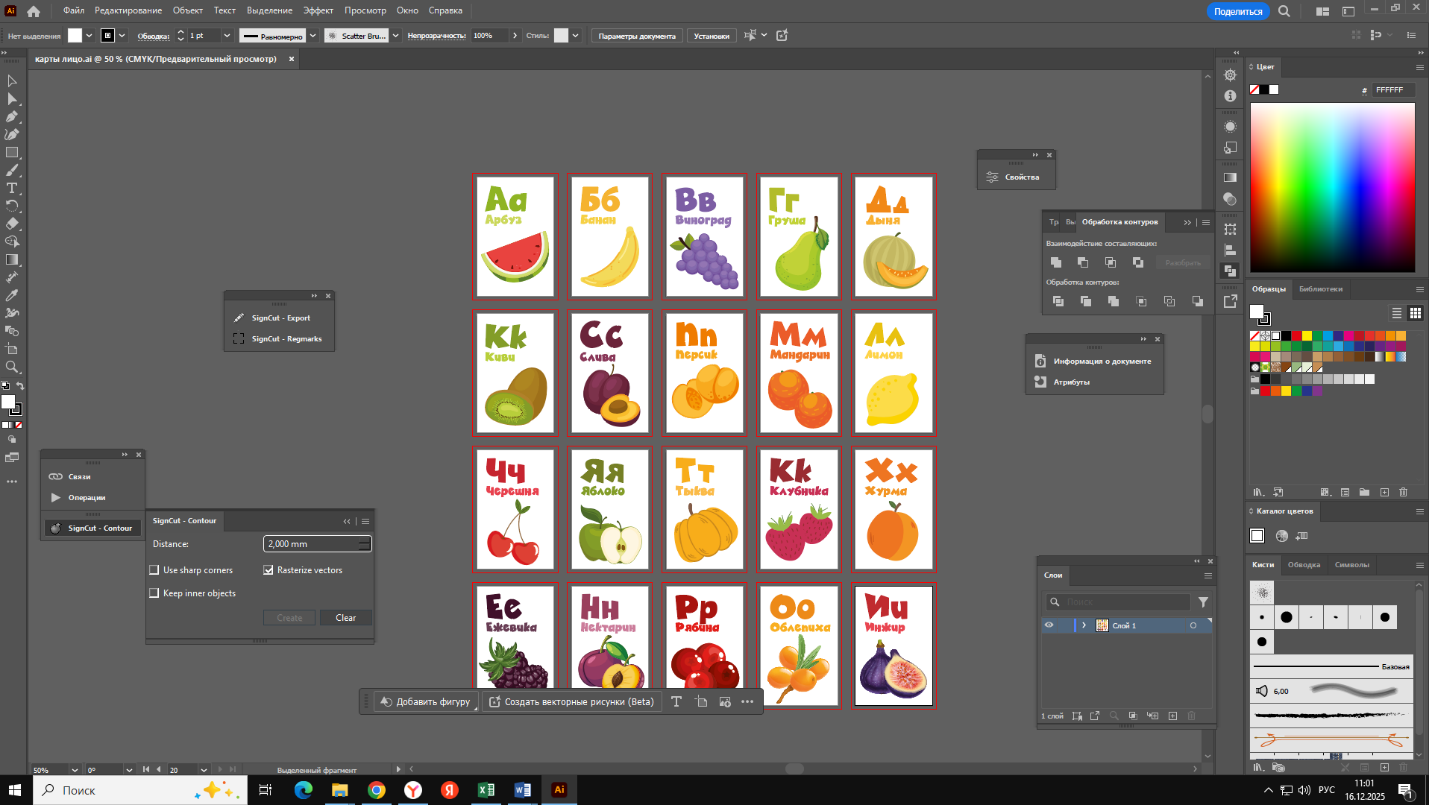Image resolution: width=1429 pixels, height=805 pixels.
Task: Enable the Use sharp corners checkbox
Action: [x=155, y=570]
